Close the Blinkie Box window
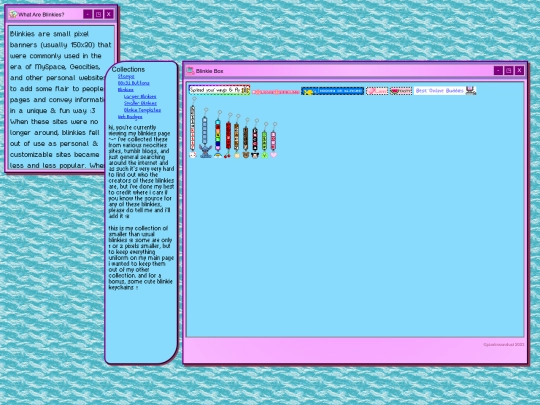 pos(519,71)
